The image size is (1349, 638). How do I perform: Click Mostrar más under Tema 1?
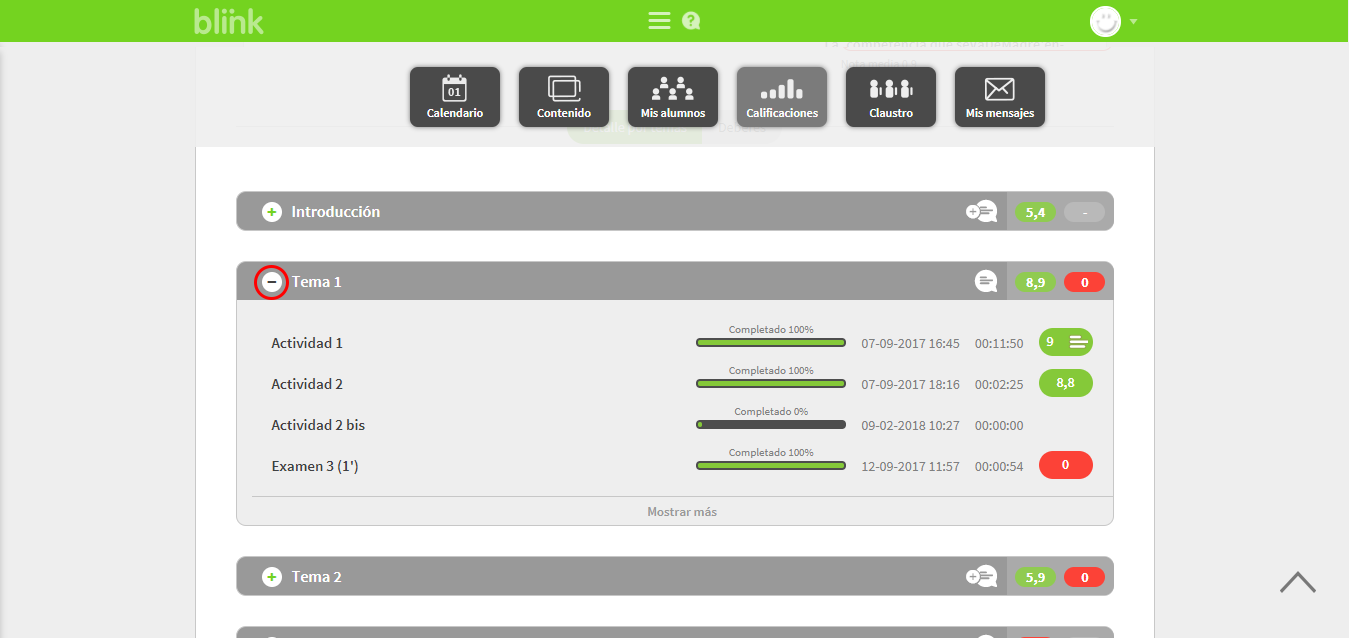point(681,512)
